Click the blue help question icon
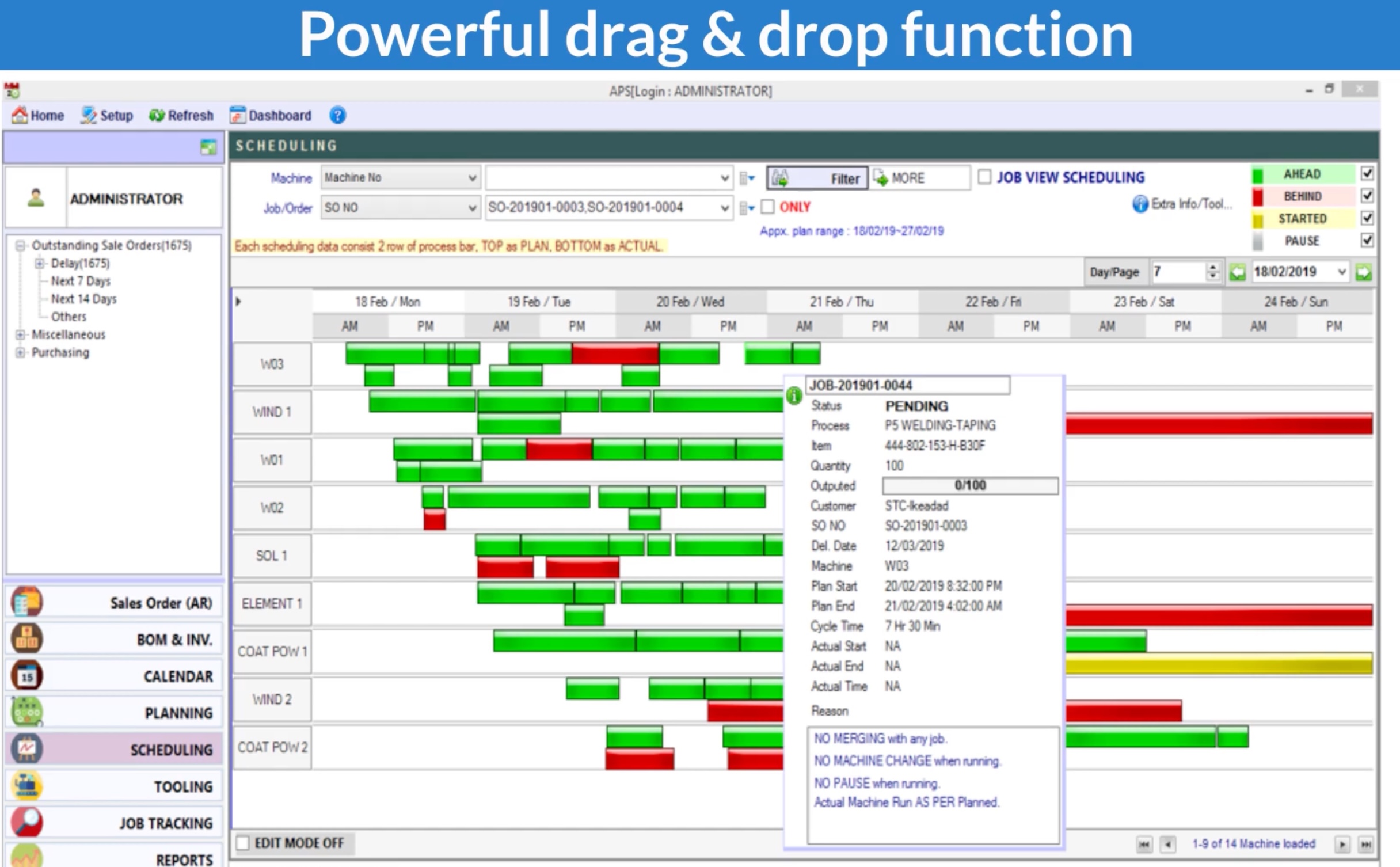The width and height of the screenshot is (1400, 867). click(337, 116)
